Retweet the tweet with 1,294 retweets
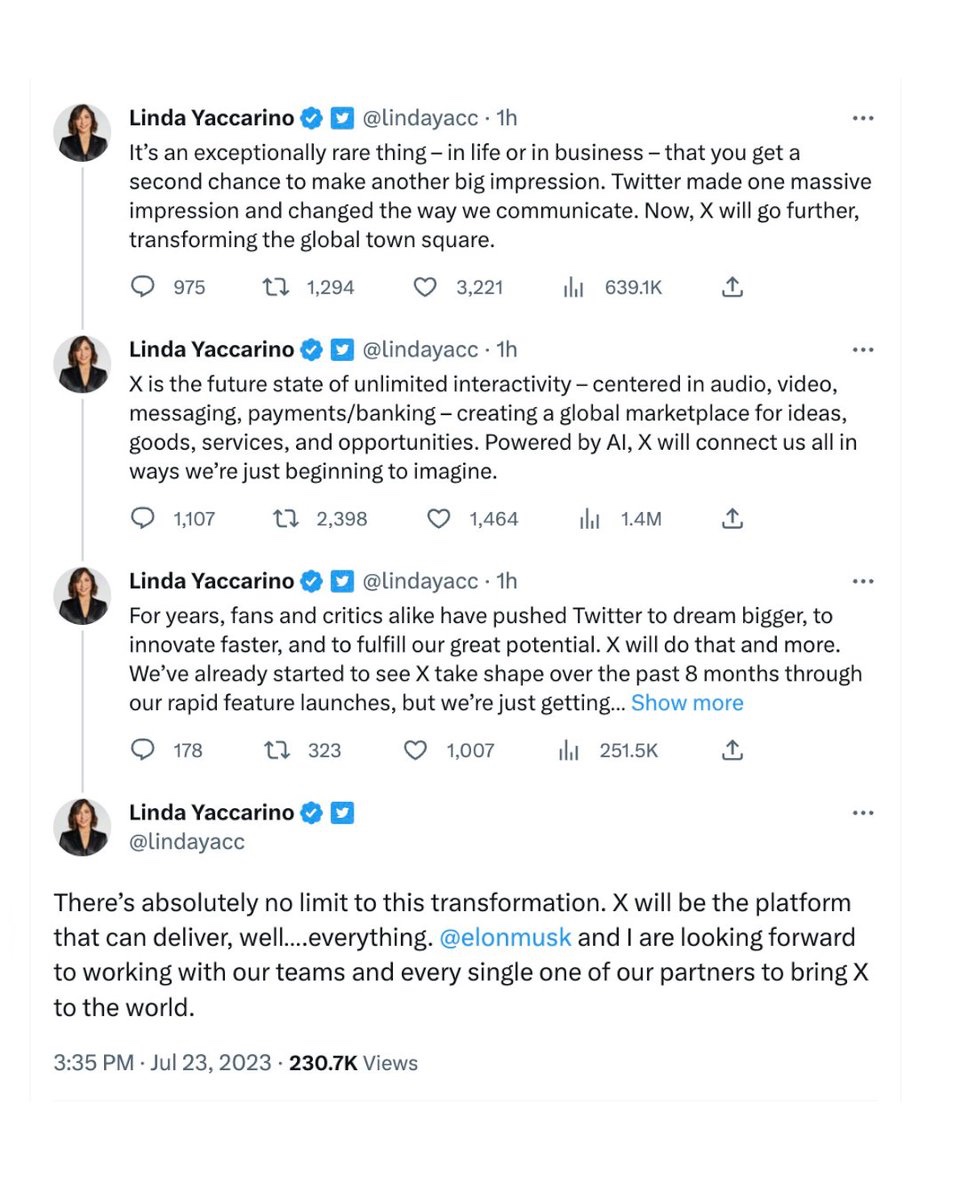The image size is (960, 1200). pyautogui.click(x=273, y=288)
